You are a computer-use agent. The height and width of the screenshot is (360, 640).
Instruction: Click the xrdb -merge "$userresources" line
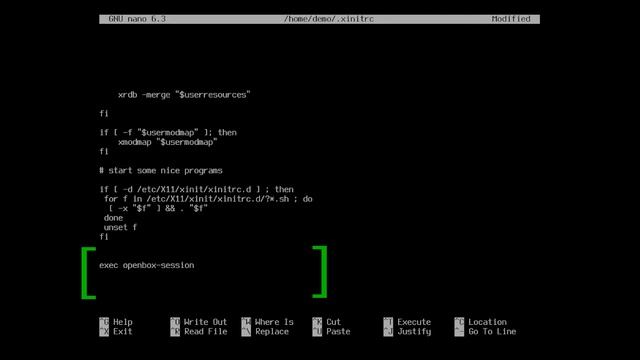point(184,95)
